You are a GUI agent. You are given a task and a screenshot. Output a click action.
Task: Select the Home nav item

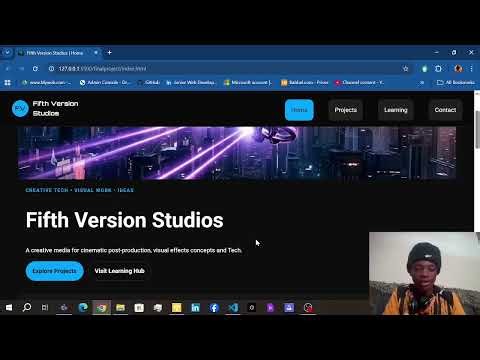click(299, 110)
